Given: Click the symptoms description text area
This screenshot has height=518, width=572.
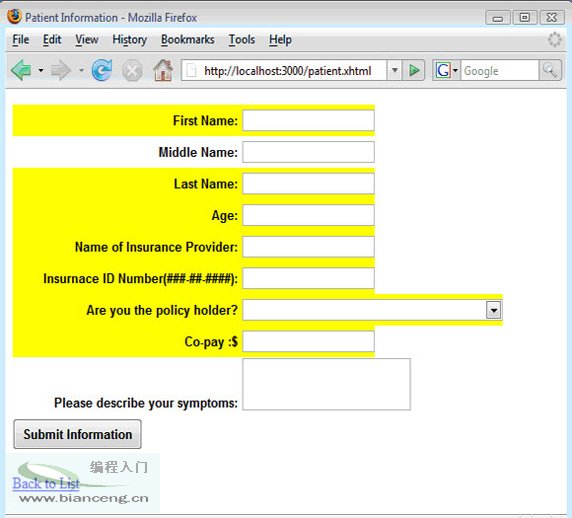Looking at the screenshot, I should point(326,384).
